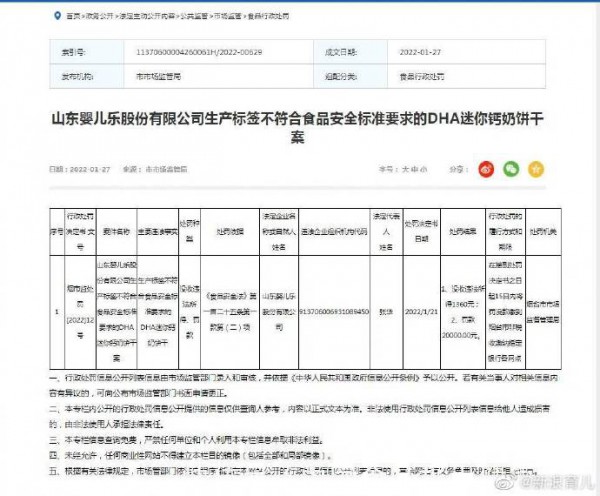Click the 市市场监管局 publishing agency value

tap(158, 77)
